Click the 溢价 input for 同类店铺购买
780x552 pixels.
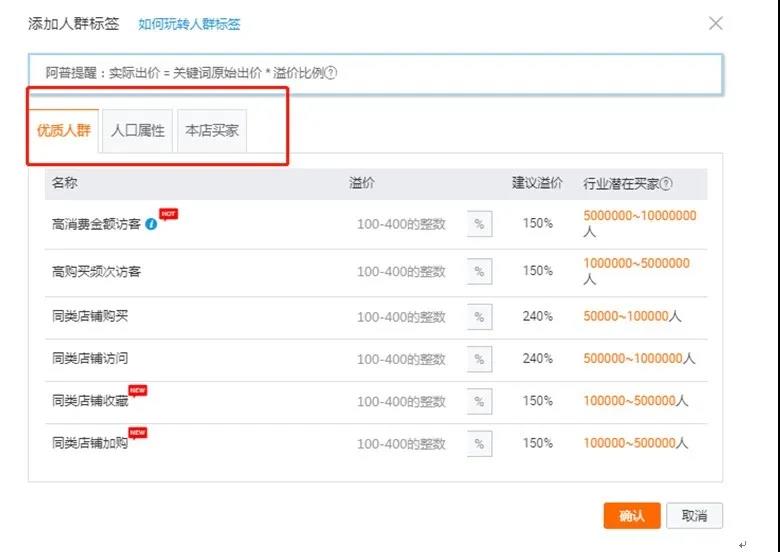[402, 317]
